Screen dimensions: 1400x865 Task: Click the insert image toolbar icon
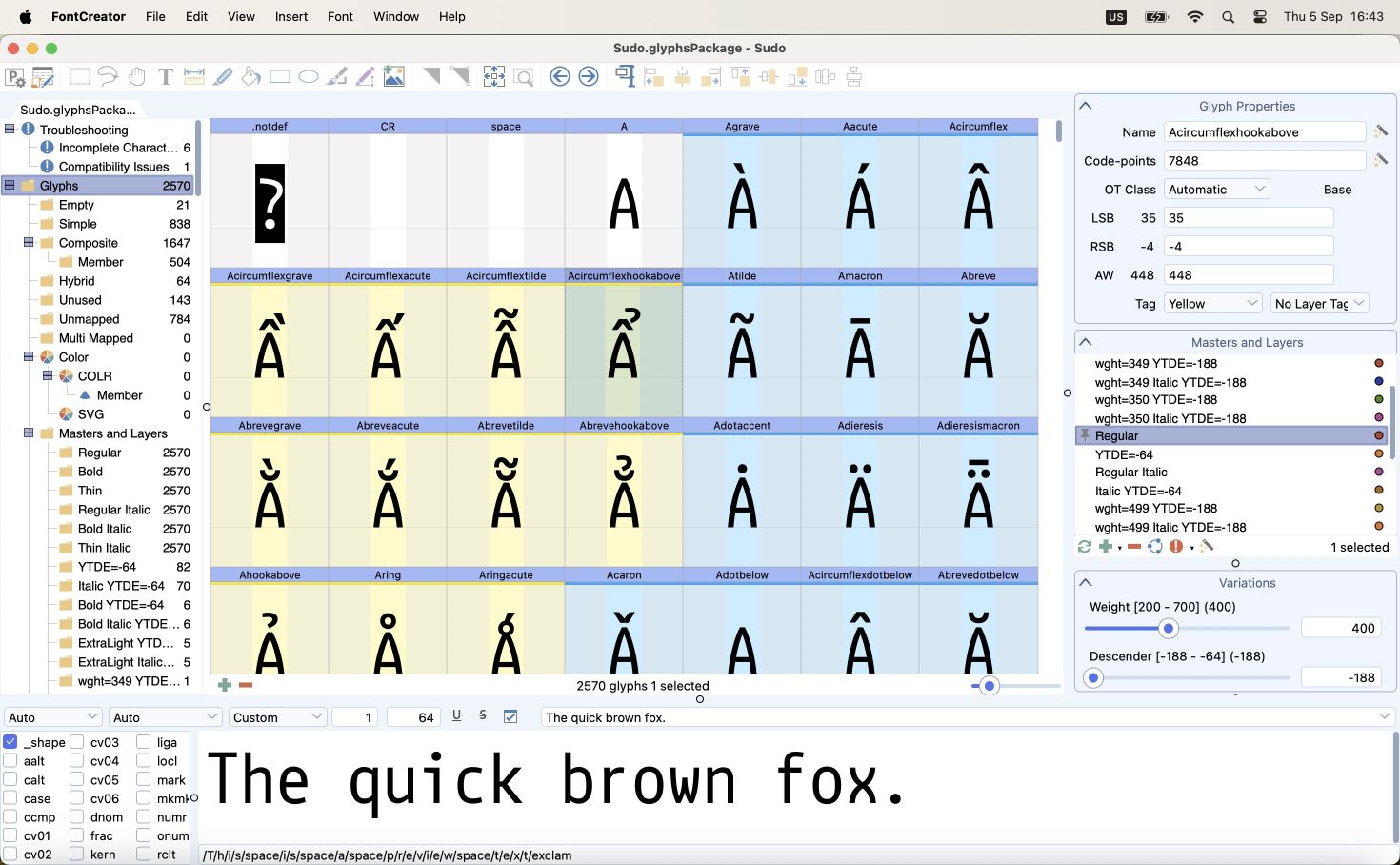394,77
